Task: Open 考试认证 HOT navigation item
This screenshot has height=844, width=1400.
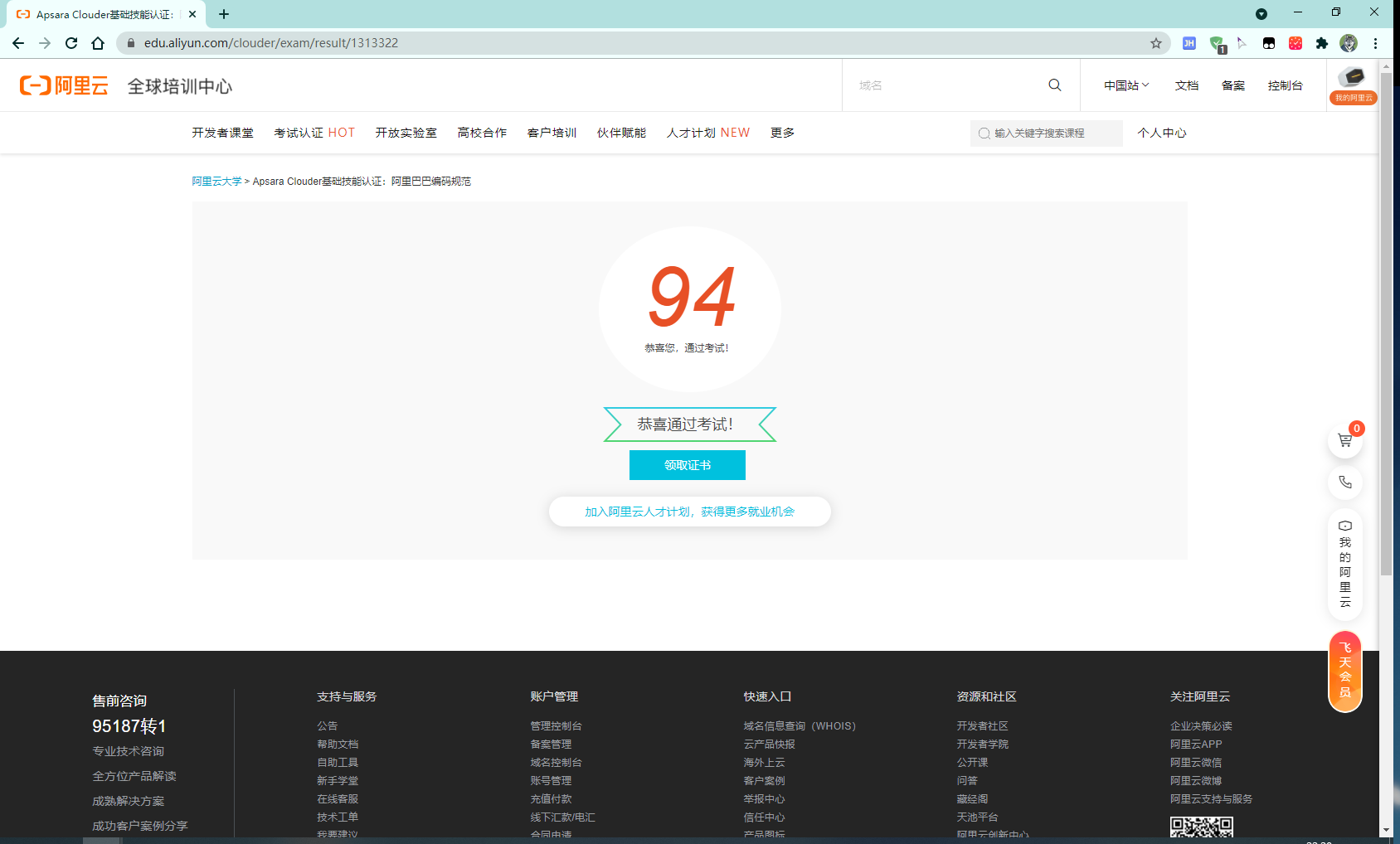Action: tap(314, 133)
